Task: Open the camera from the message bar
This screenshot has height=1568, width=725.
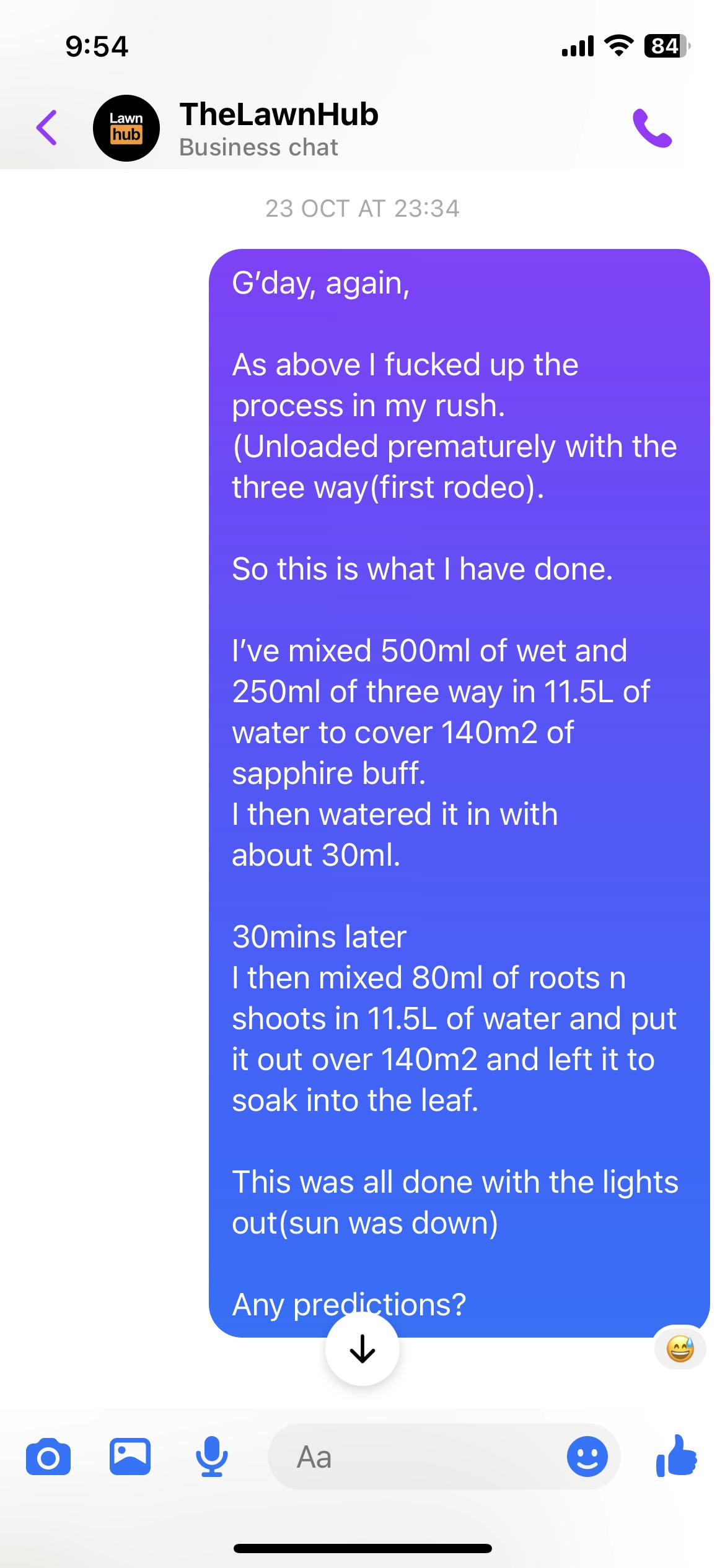Action: 48,1457
